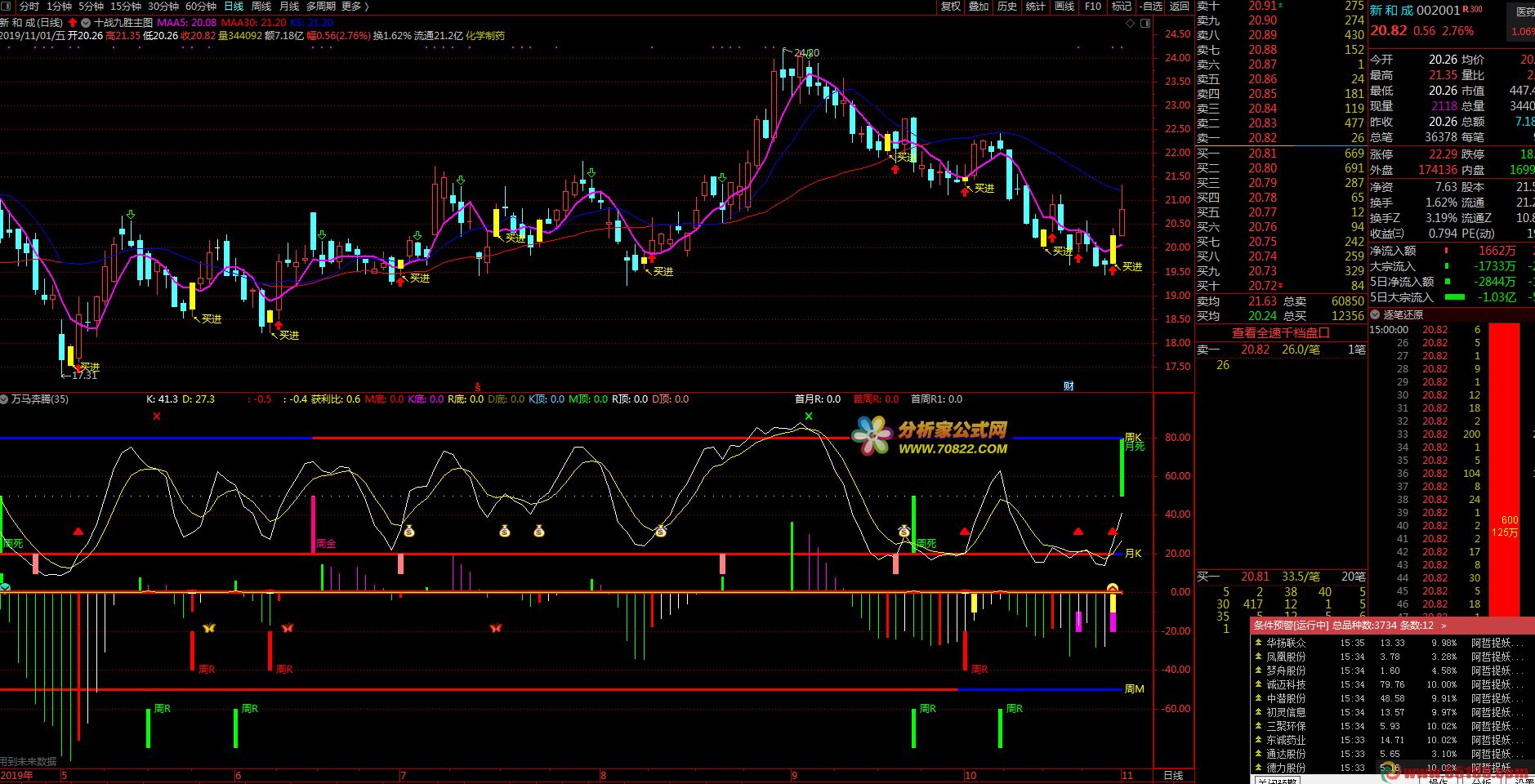Click the 标记 mark button
Viewport: 1535px width, 784px height.
1122,6
